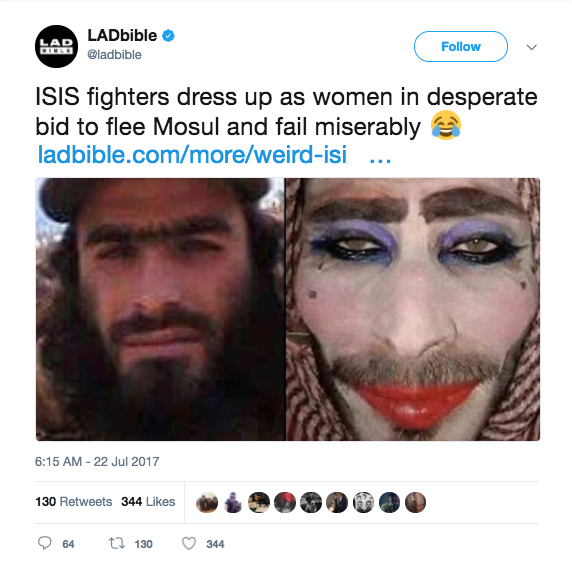
Task: Click the retweet arrows icon
Action: (117, 543)
